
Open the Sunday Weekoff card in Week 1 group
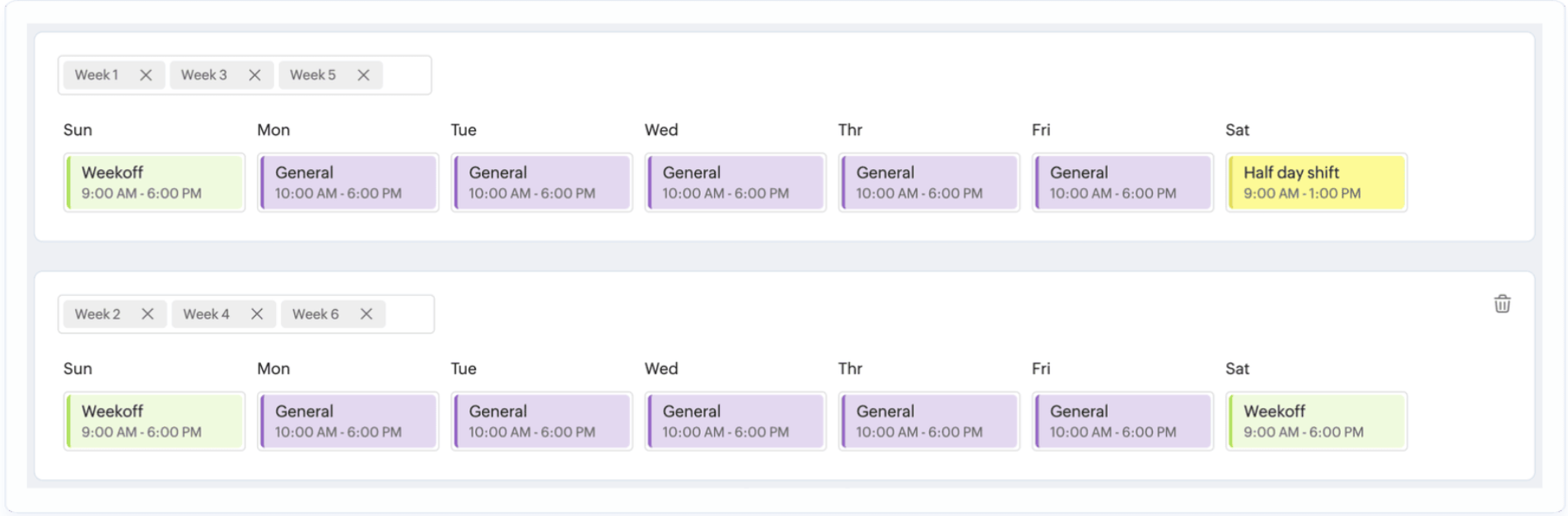tap(154, 182)
